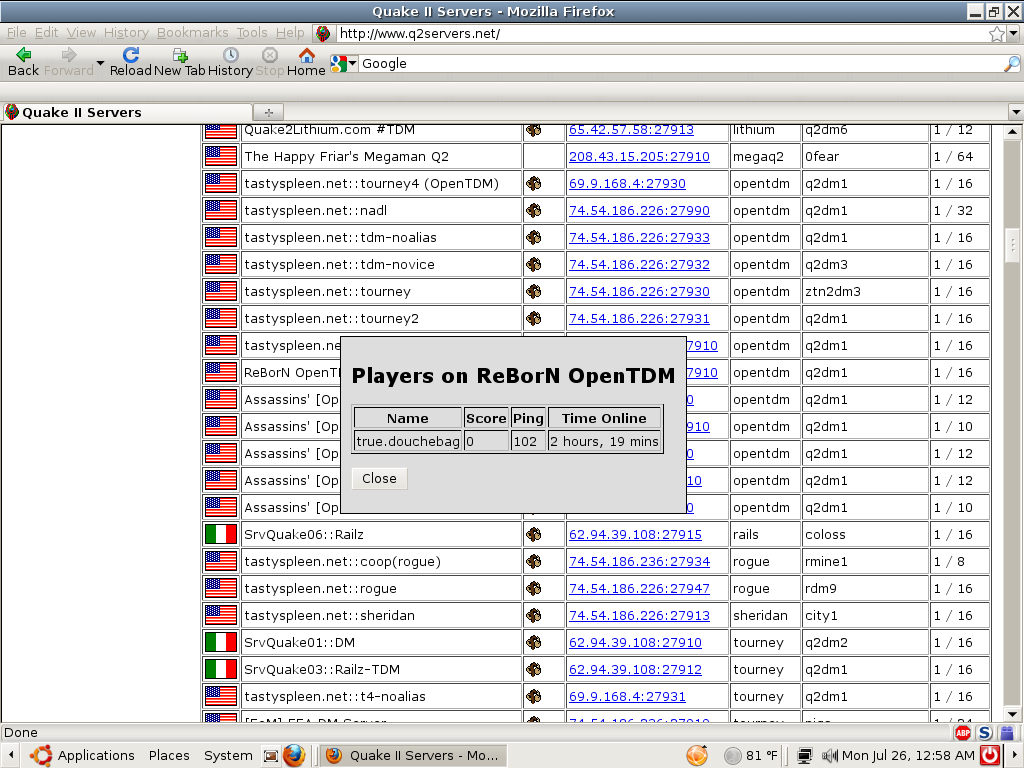Reload the current page
Image resolution: width=1024 pixels, height=768 pixels.
coord(130,55)
